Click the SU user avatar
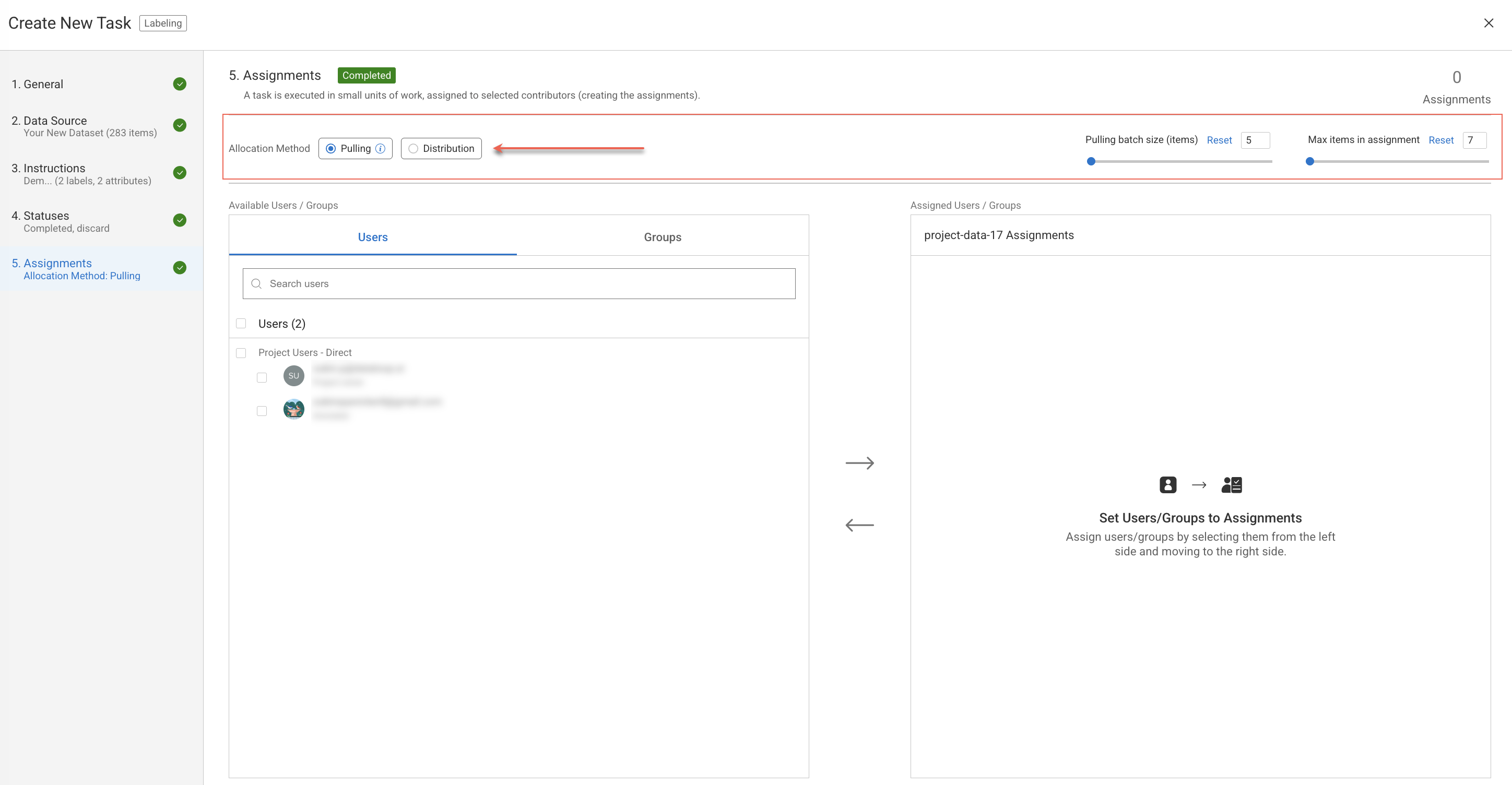The image size is (1512, 785). [293, 375]
